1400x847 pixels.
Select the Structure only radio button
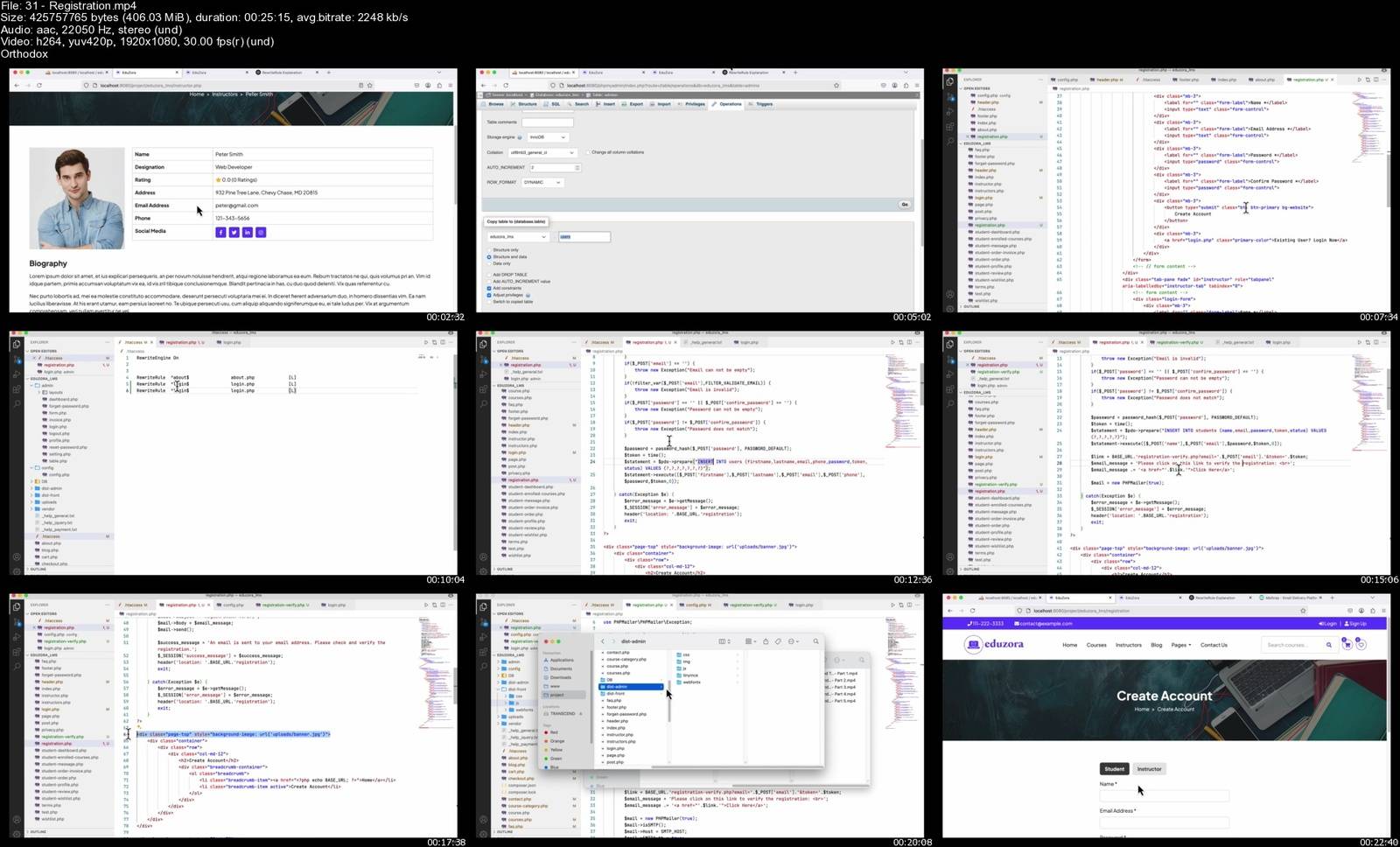(x=489, y=249)
